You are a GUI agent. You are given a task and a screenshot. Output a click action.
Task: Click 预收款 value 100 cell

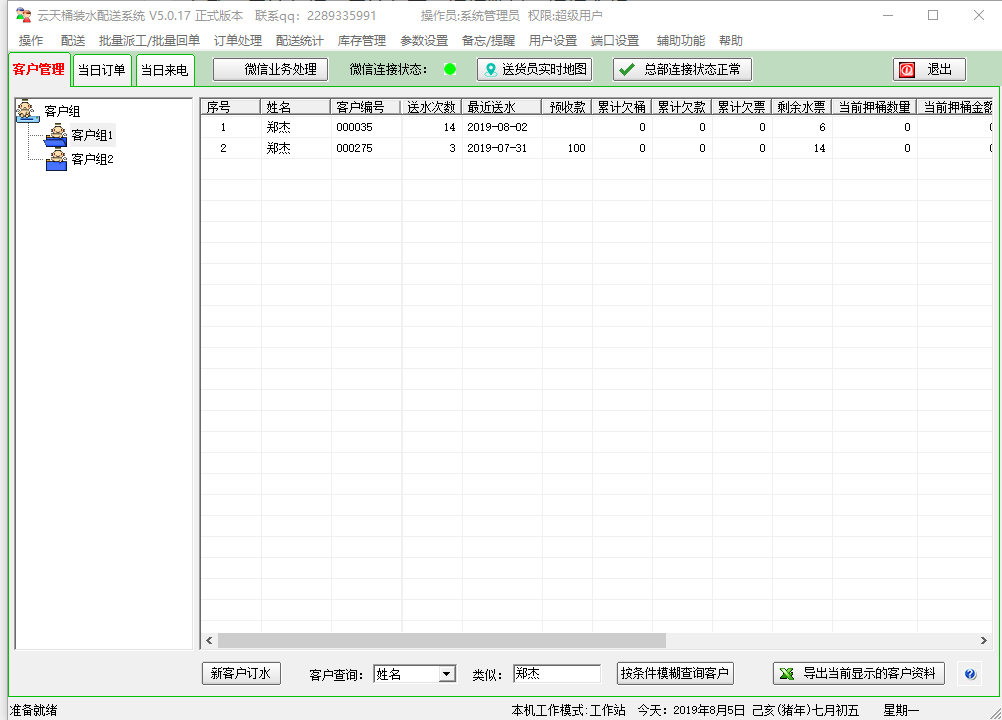click(x=576, y=148)
